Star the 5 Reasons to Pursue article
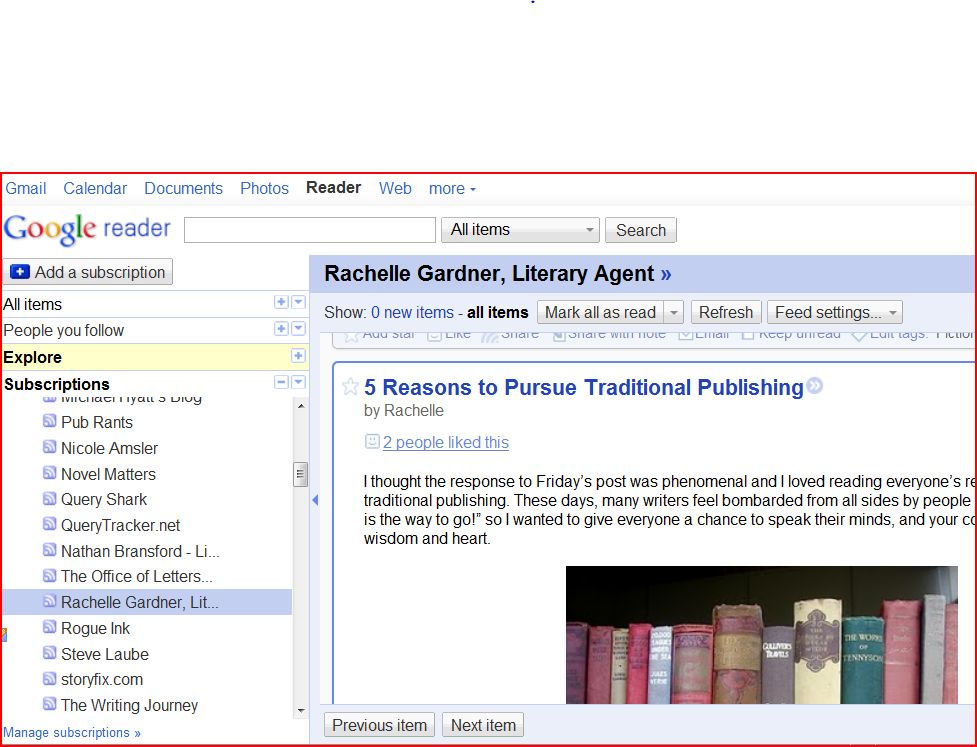 click(x=350, y=387)
